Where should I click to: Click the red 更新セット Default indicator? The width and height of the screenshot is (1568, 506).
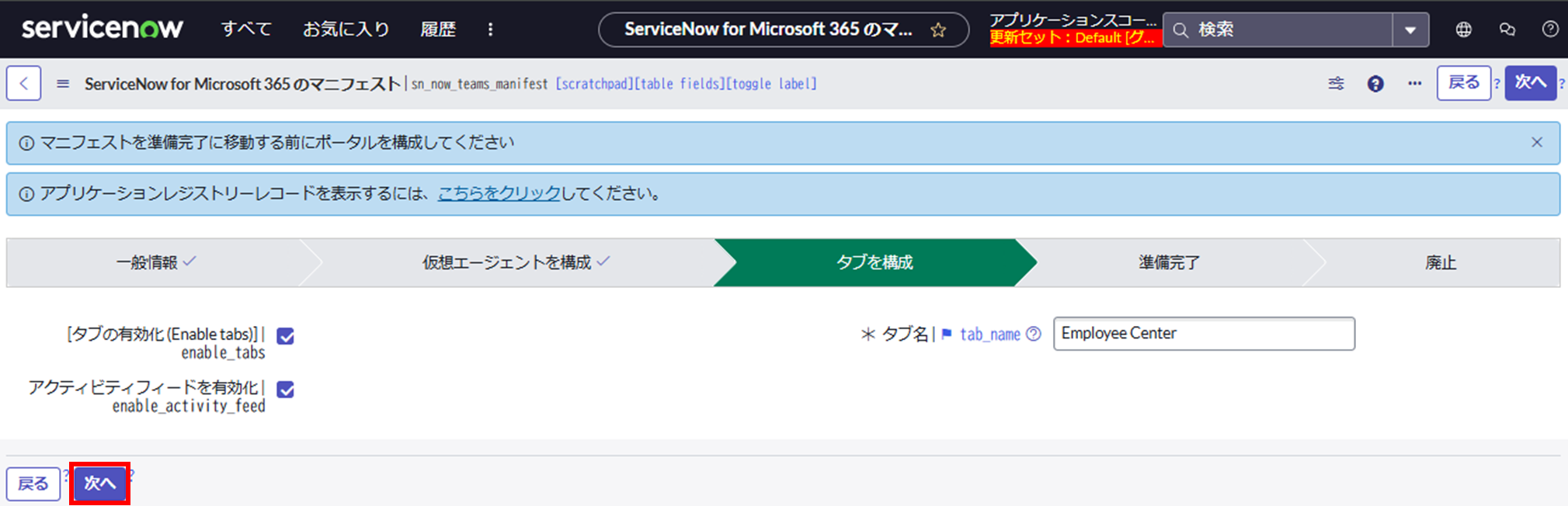[1075, 37]
